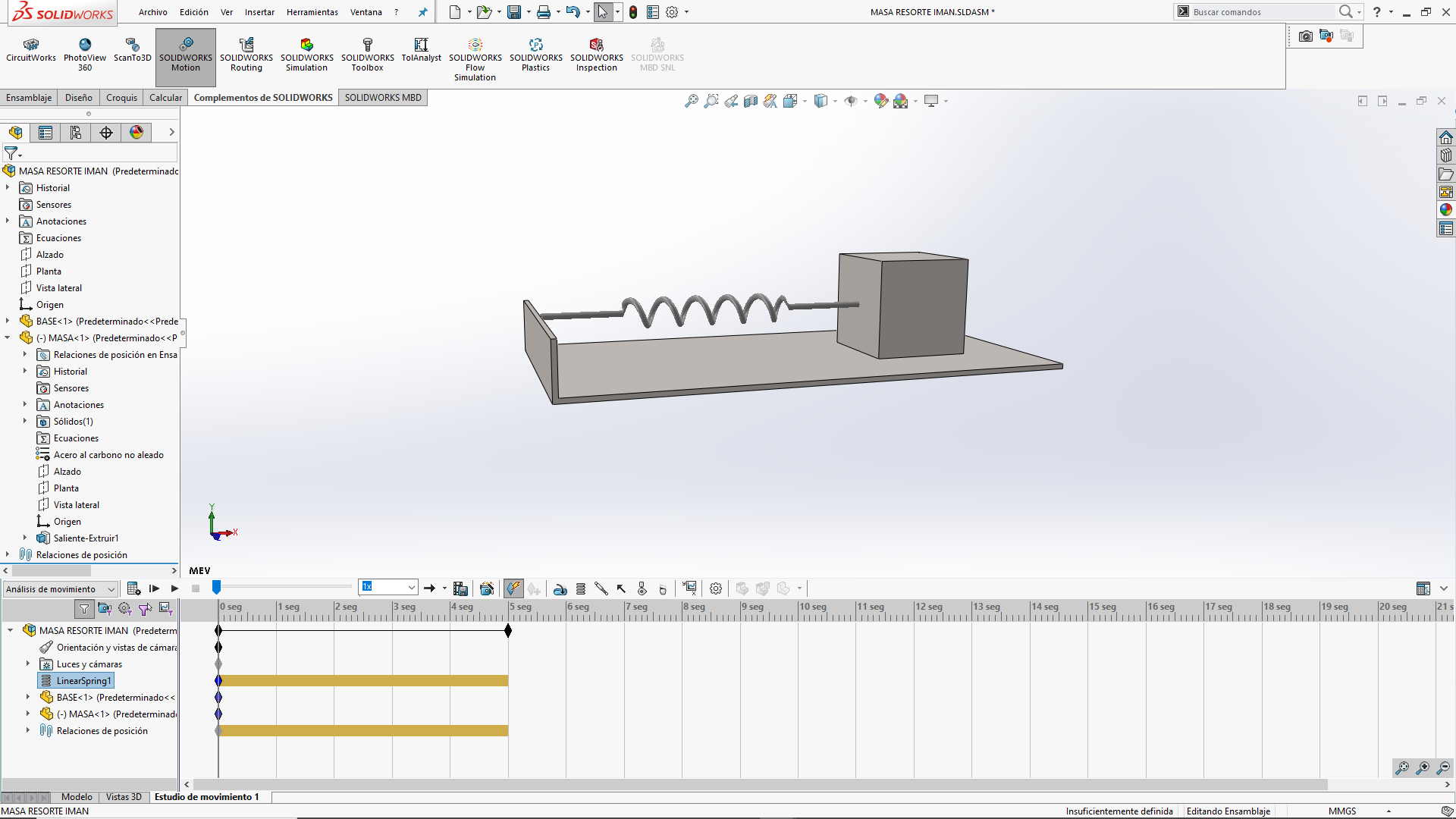Play the motion study from start
Viewport: 1456px width, 819px height.
(154, 588)
